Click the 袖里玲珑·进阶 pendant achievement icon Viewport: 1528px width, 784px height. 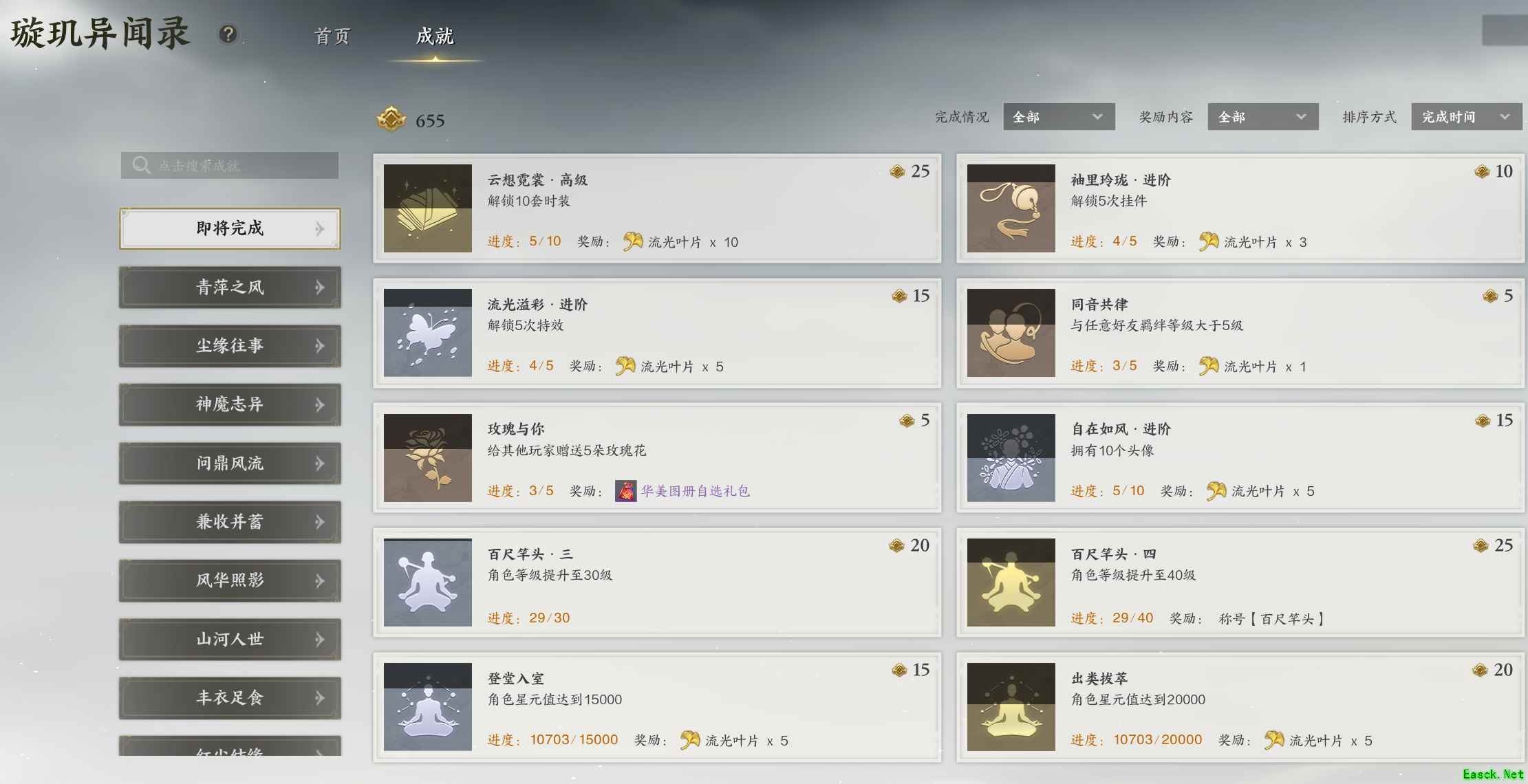point(1011,208)
